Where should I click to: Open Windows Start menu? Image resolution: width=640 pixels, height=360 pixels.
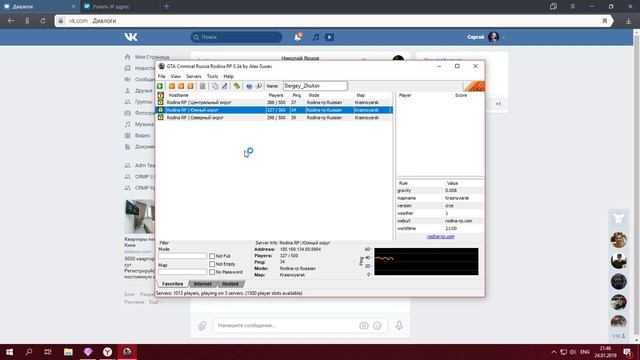point(9,352)
